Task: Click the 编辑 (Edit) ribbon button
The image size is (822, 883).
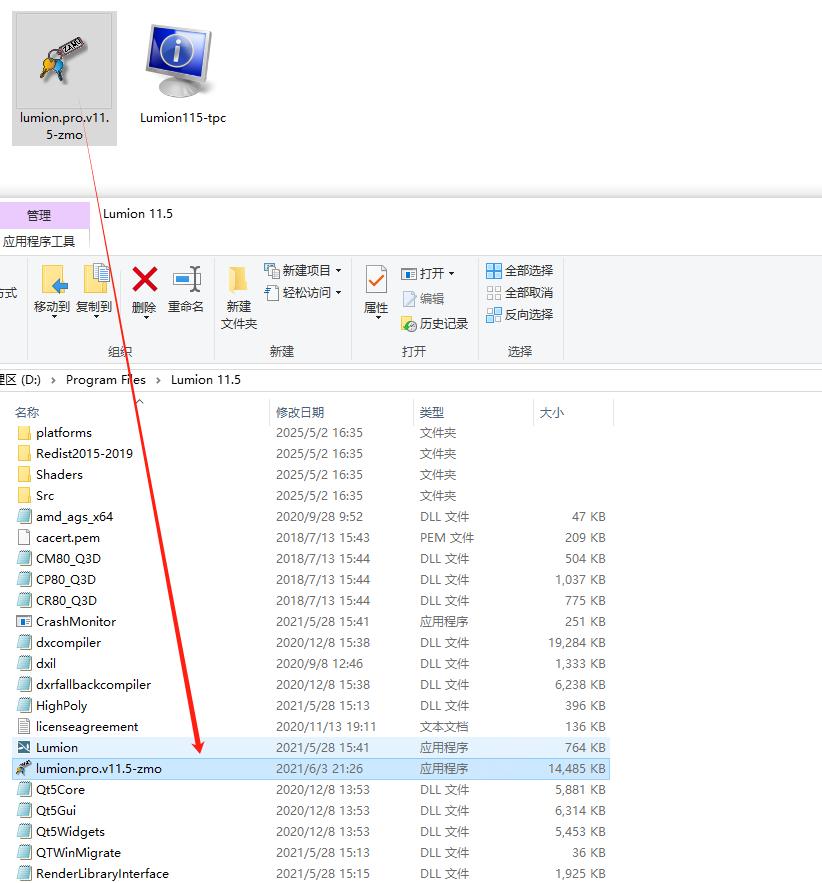Action: click(x=423, y=298)
